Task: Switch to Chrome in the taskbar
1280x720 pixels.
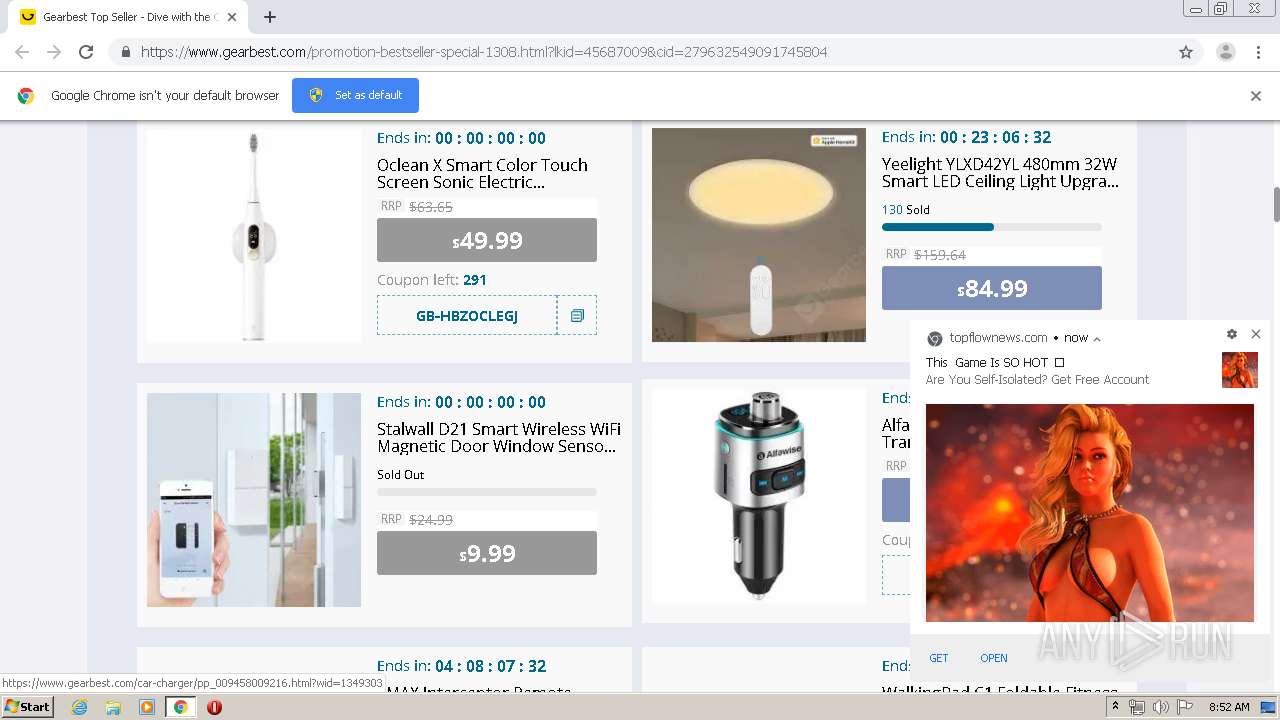Action: point(181,707)
